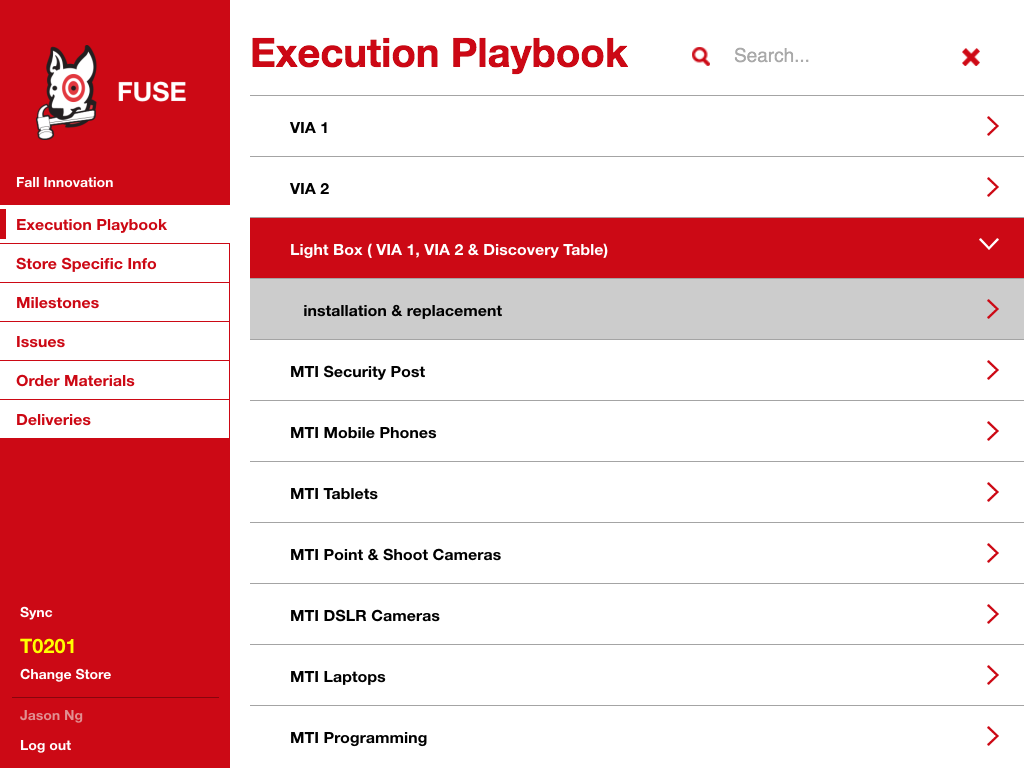Select MTI Mobile Phones row text
This screenshot has width=1024, height=768.
pyautogui.click(x=363, y=432)
